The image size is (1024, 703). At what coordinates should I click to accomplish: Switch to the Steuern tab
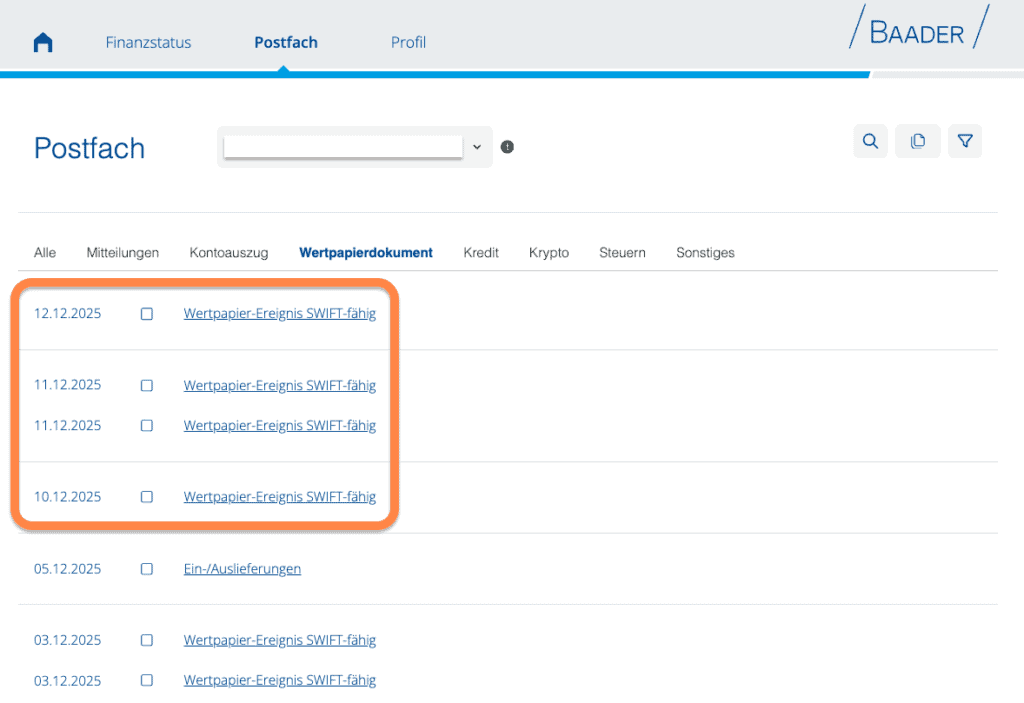click(622, 253)
